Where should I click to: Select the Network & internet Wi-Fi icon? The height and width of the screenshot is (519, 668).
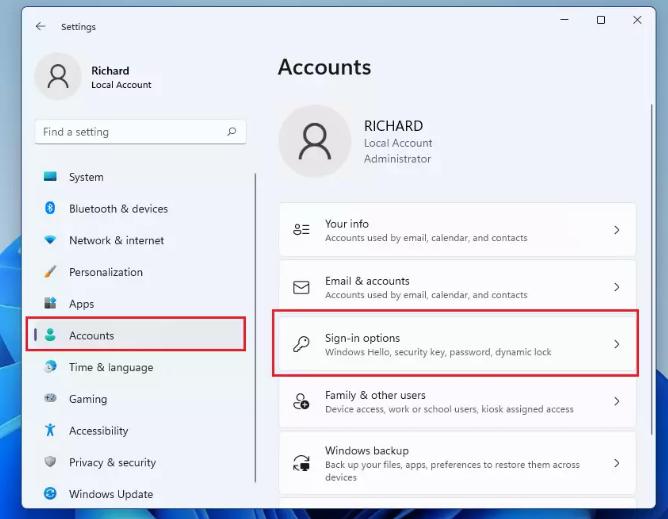pyautogui.click(x=50, y=240)
